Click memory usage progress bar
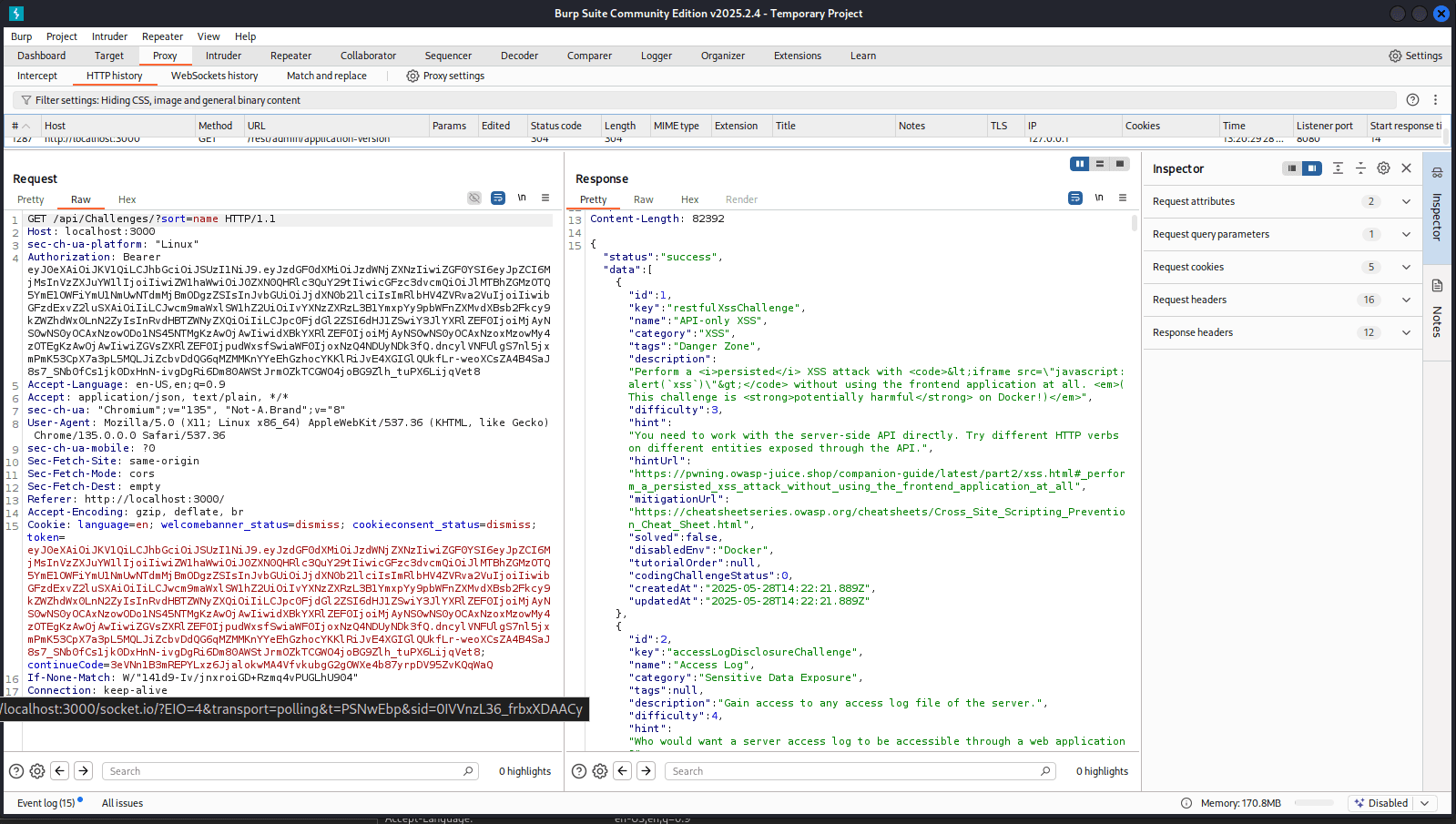This screenshot has width=1456, height=824. click(x=1314, y=803)
